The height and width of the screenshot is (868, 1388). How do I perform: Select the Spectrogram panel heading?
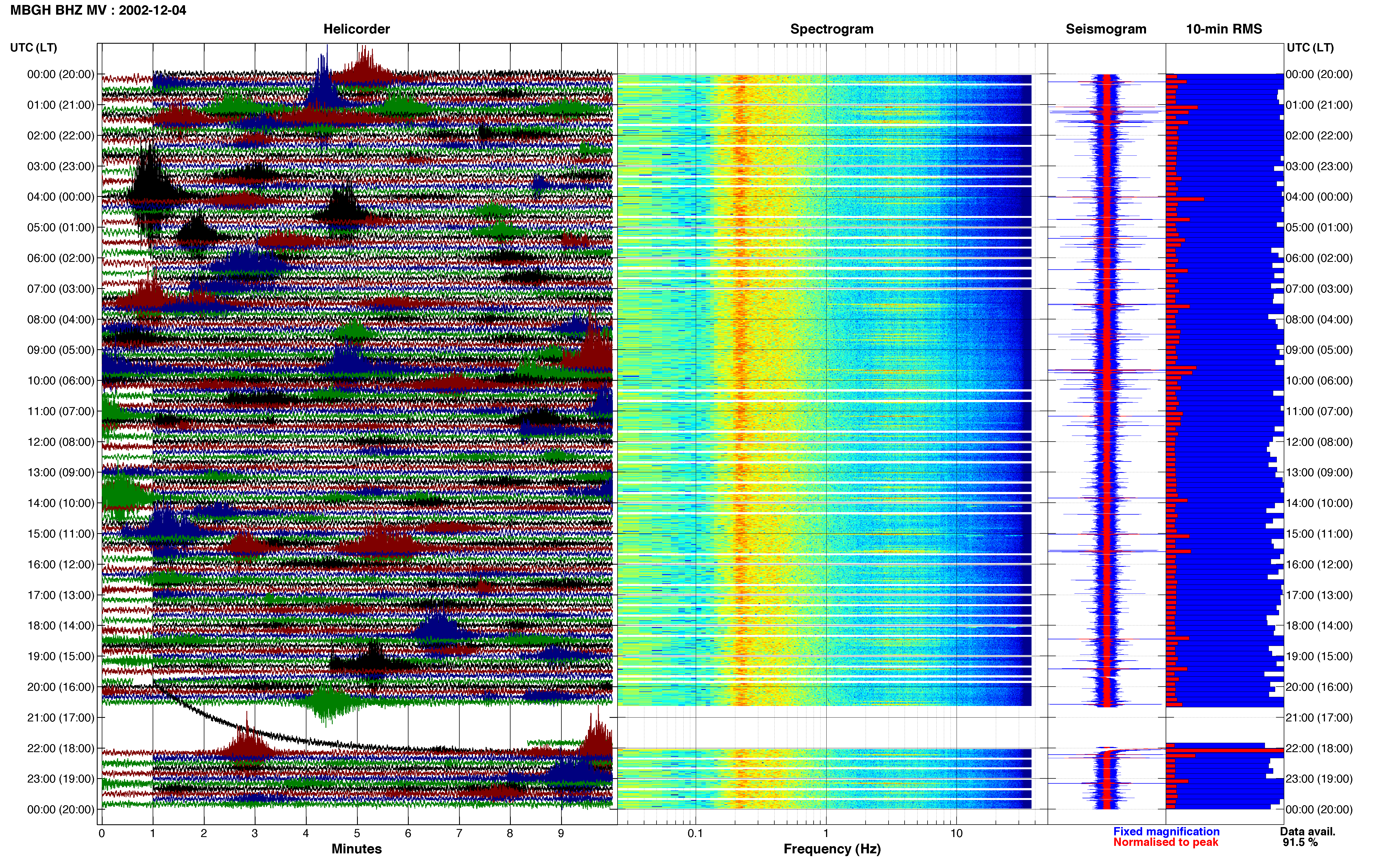click(x=832, y=29)
